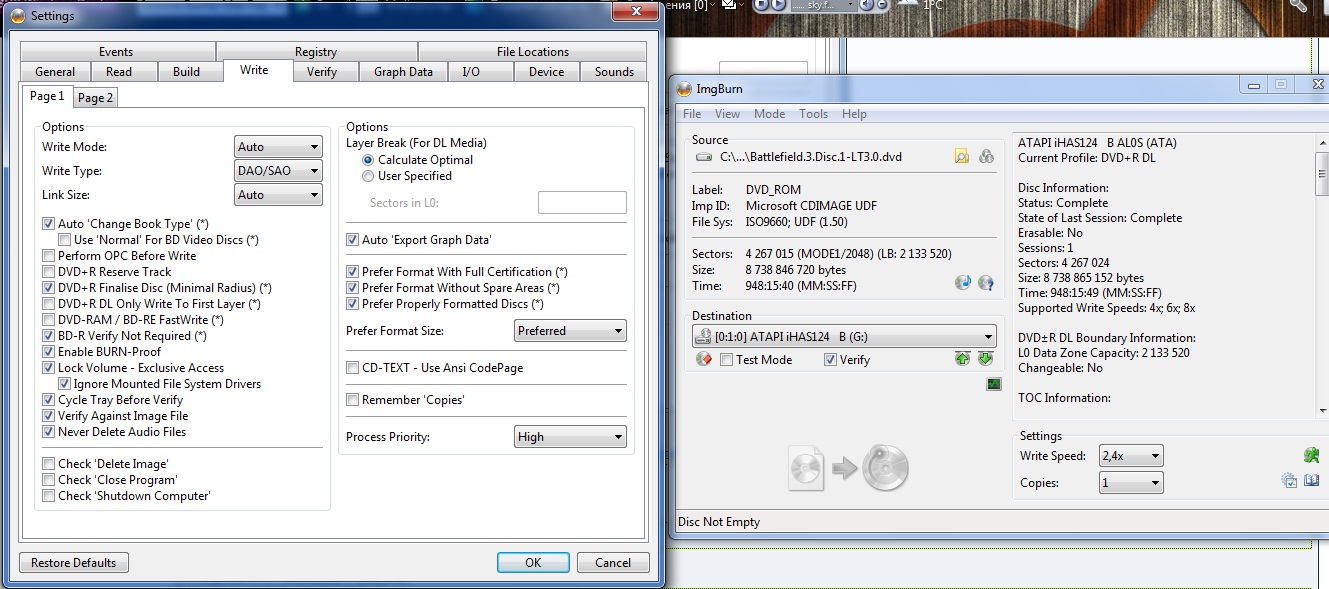Browse for a source image file in ImgBurn
Viewport: 1329px width, 589px height.
tap(962, 156)
